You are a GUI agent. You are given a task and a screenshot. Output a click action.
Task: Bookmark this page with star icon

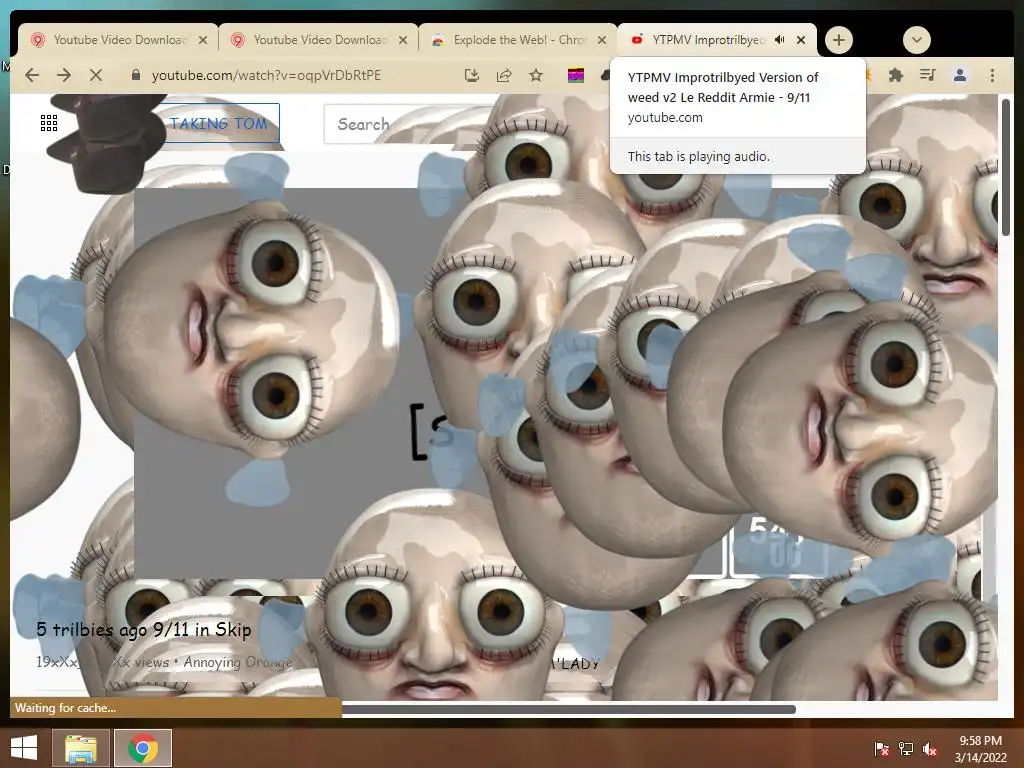(x=536, y=75)
